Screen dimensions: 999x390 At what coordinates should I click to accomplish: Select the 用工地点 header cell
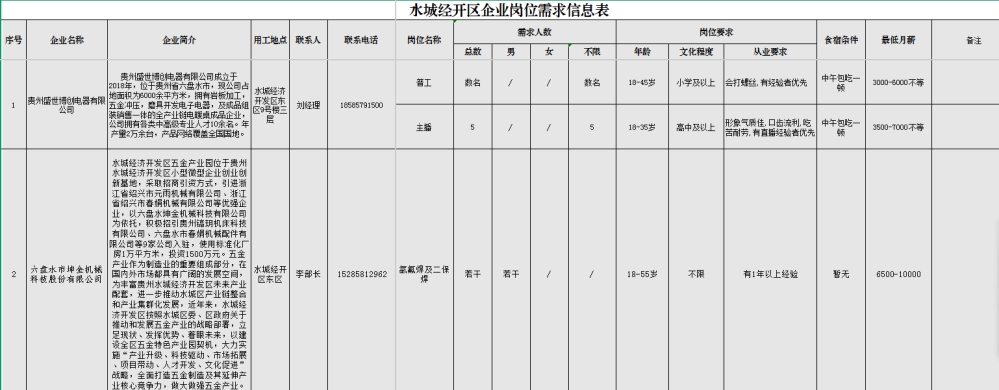coord(270,40)
